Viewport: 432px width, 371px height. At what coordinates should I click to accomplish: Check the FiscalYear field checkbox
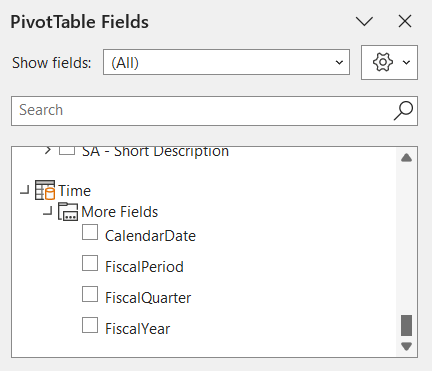[90, 325]
